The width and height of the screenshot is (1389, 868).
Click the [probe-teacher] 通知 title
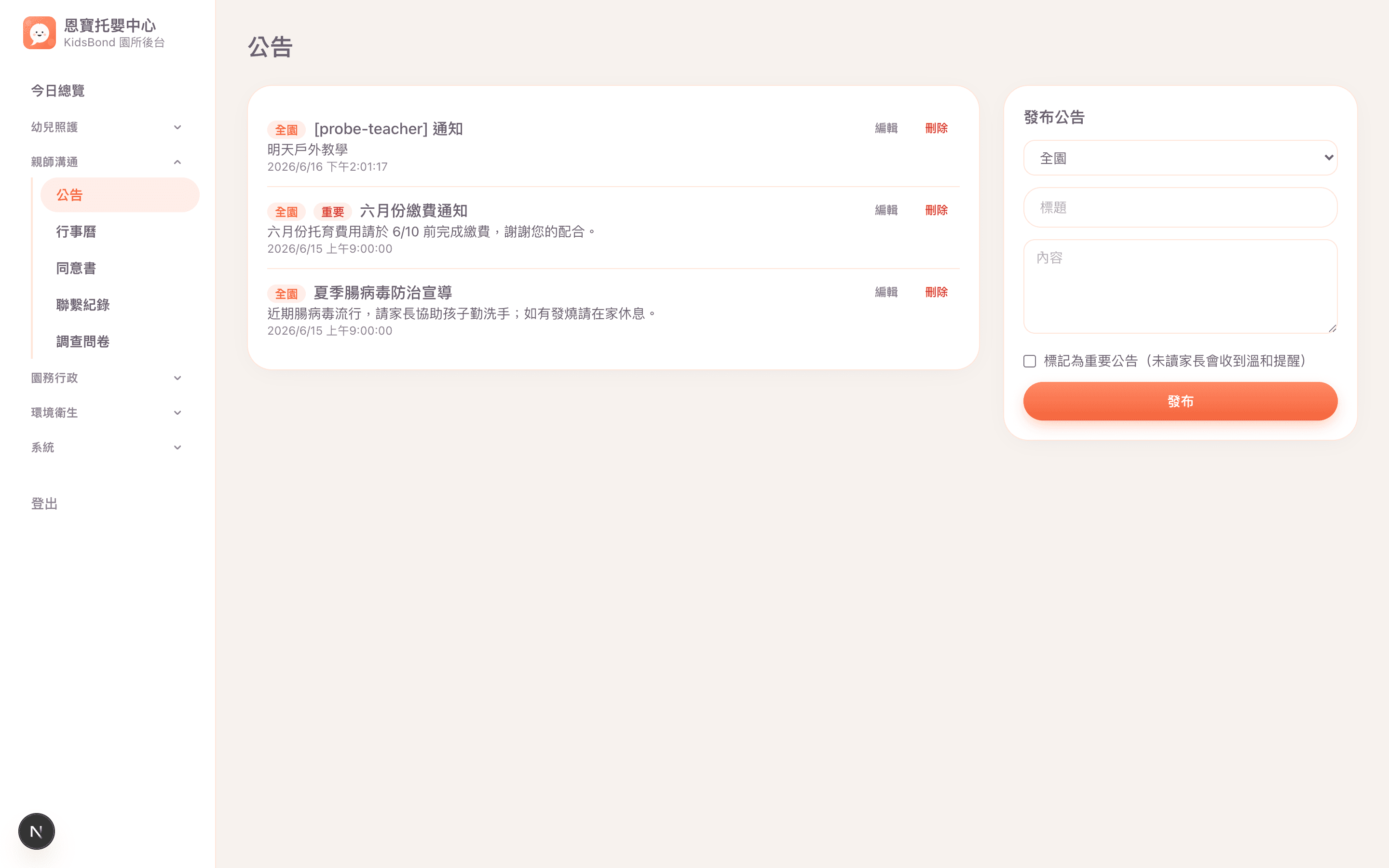click(x=388, y=129)
